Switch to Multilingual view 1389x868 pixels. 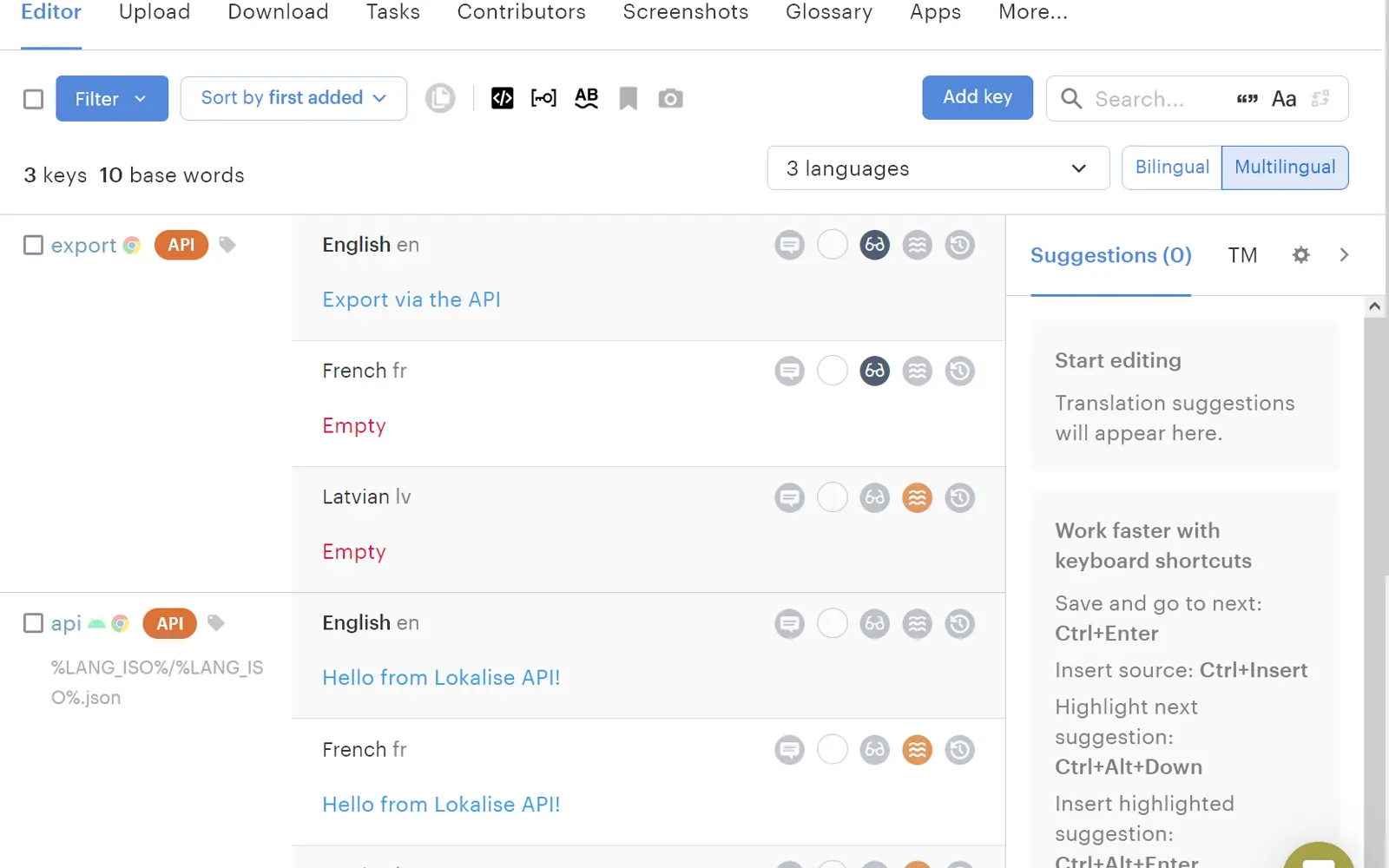tap(1285, 168)
